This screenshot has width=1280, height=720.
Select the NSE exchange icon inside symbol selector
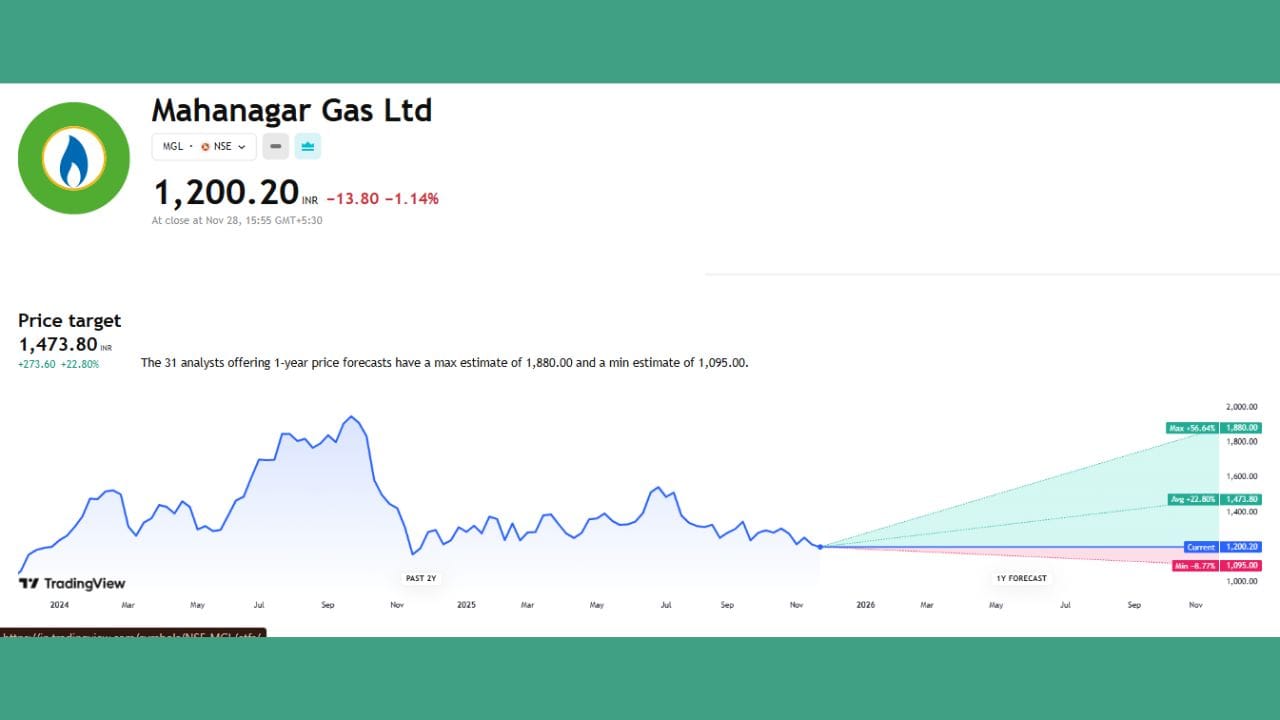[x=206, y=146]
